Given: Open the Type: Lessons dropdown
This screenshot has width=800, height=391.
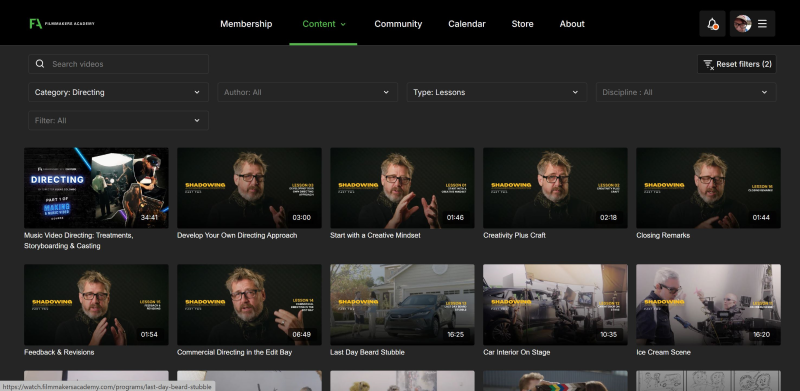Looking at the screenshot, I should coord(497,92).
